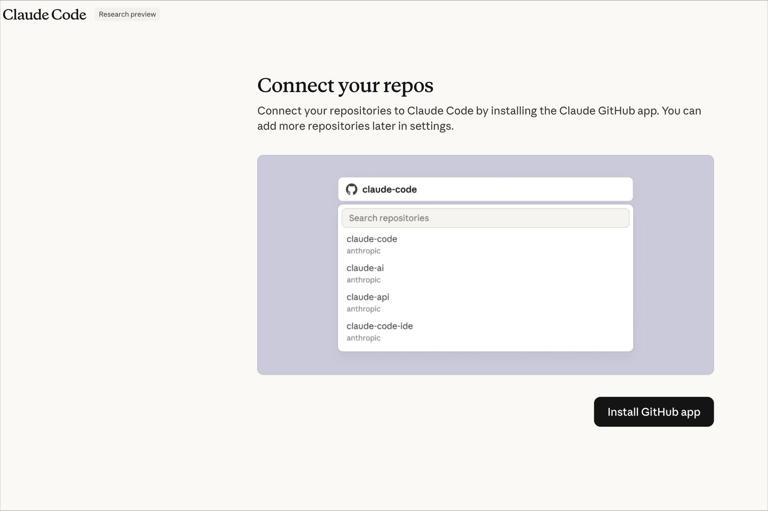This screenshot has width=768, height=511.
Task: Open the claude-code account selector
Action: pyautogui.click(x=485, y=189)
